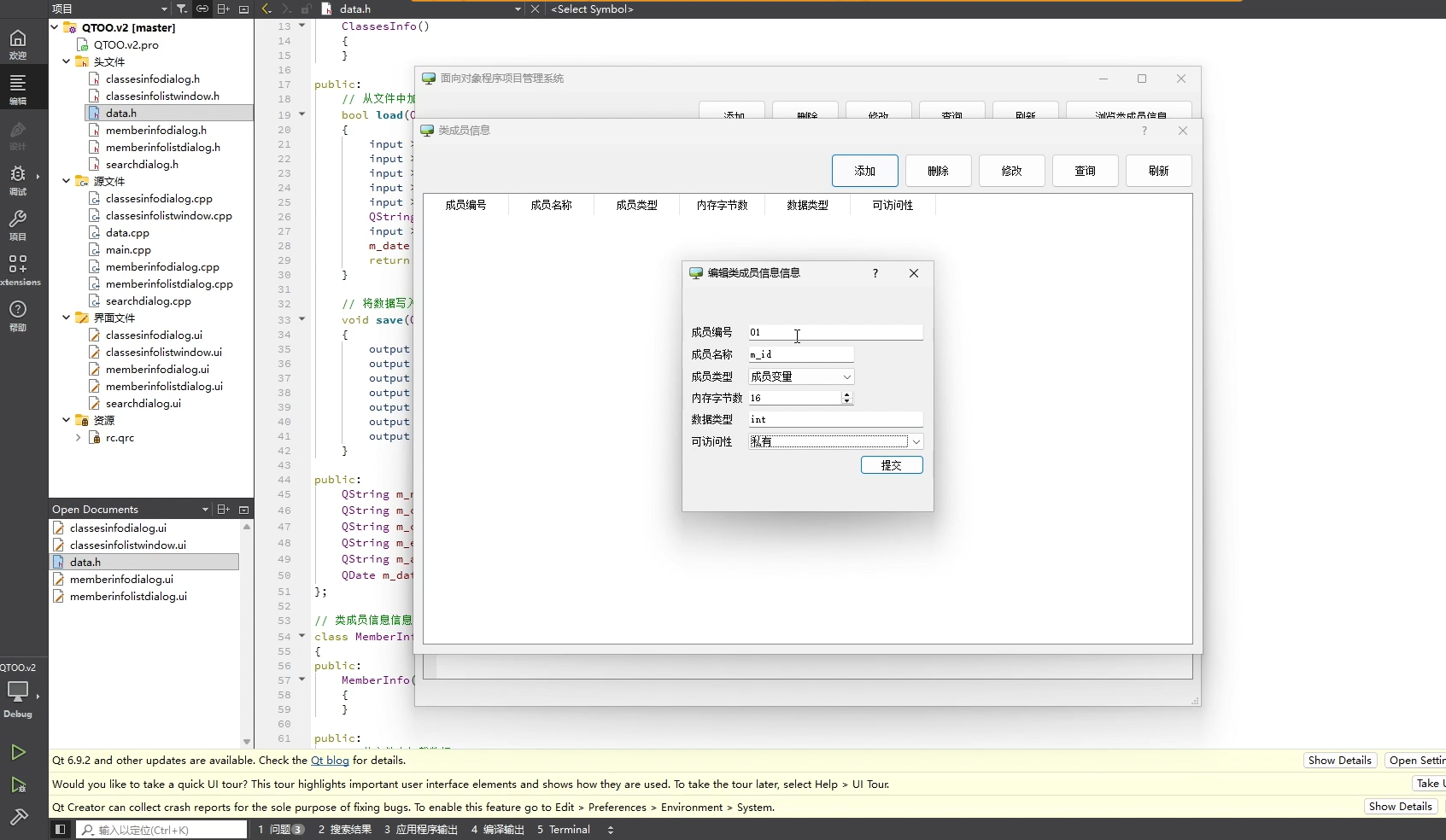Click 添加 button in 类成员信息 window
Screen dimensions: 1446x840
coord(865,171)
